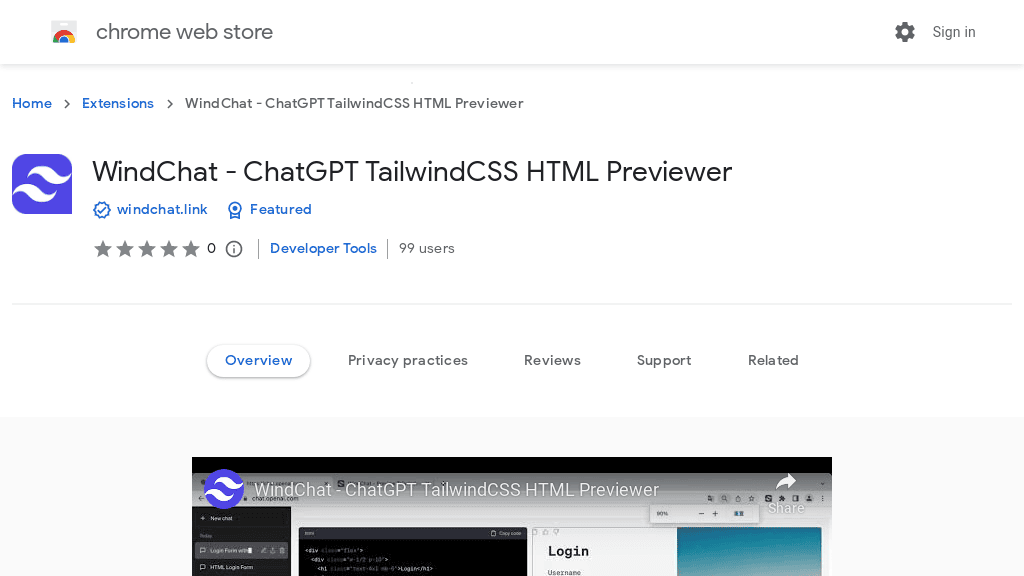This screenshot has height=576, width=1024.
Task: Click the Share arrow on the video
Action: (x=786, y=483)
